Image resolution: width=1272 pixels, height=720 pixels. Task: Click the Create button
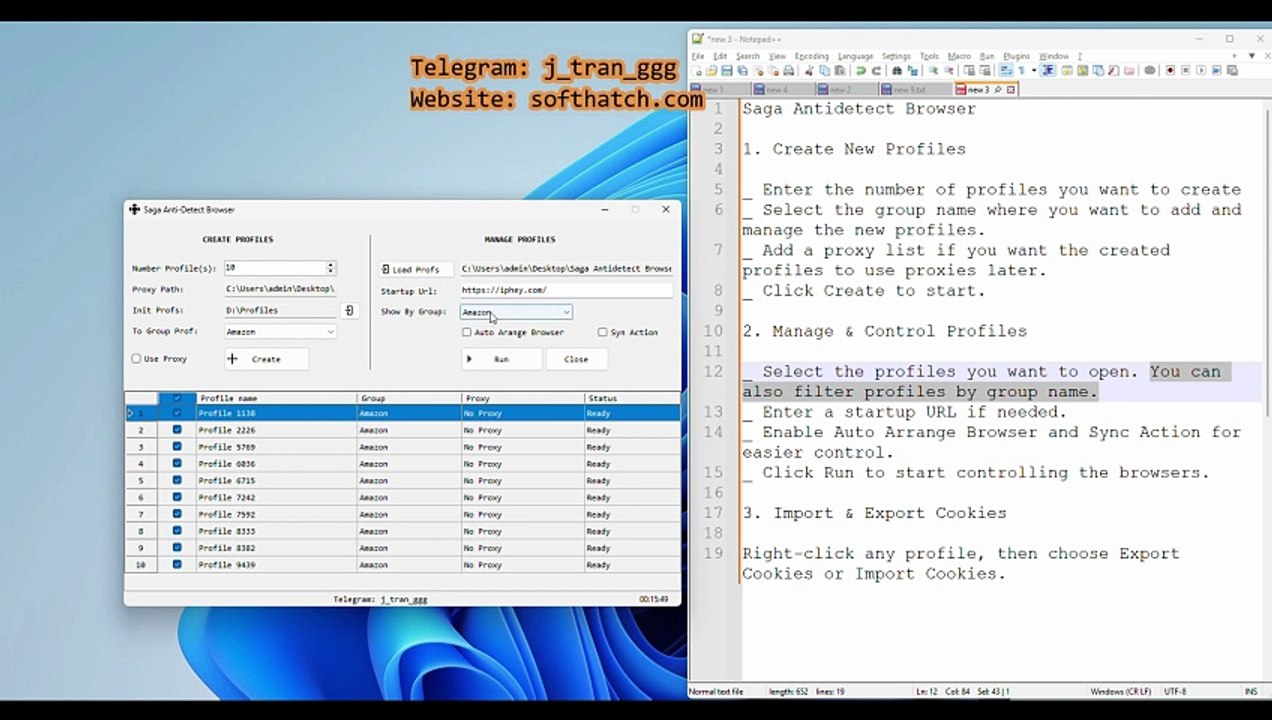click(x=265, y=359)
